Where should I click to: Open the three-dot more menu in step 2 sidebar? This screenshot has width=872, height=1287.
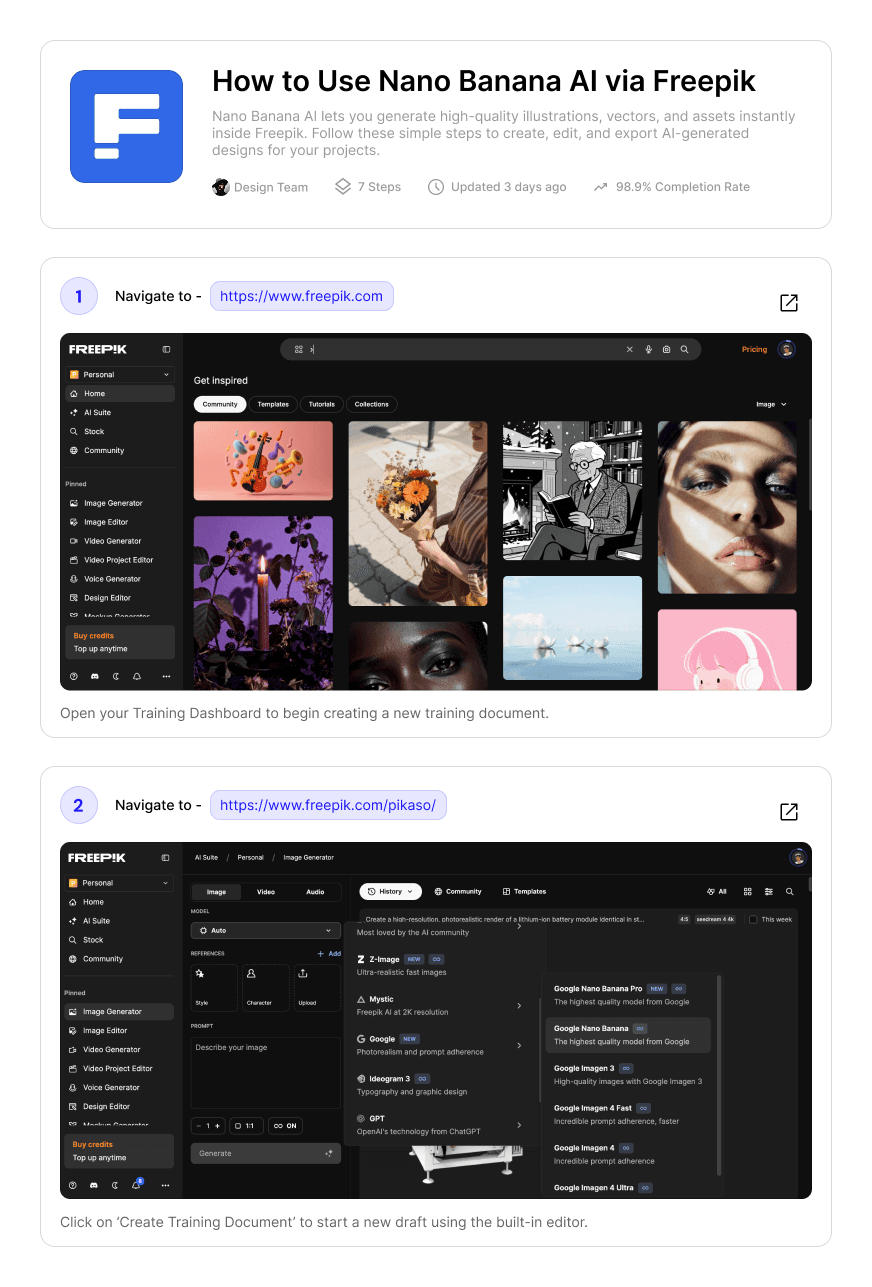[x=165, y=1185]
